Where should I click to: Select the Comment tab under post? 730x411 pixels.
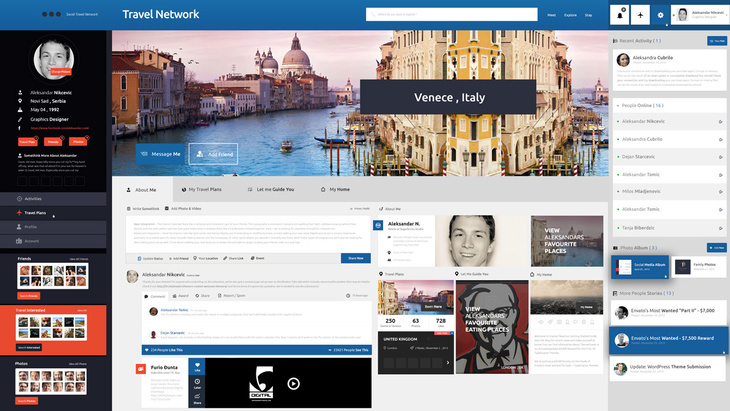pyautogui.click(x=155, y=296)
